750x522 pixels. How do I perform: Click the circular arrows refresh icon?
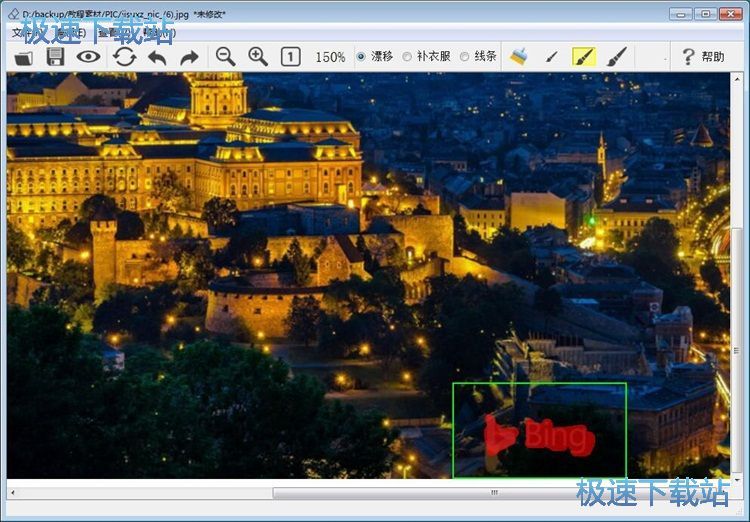(125, 57)
